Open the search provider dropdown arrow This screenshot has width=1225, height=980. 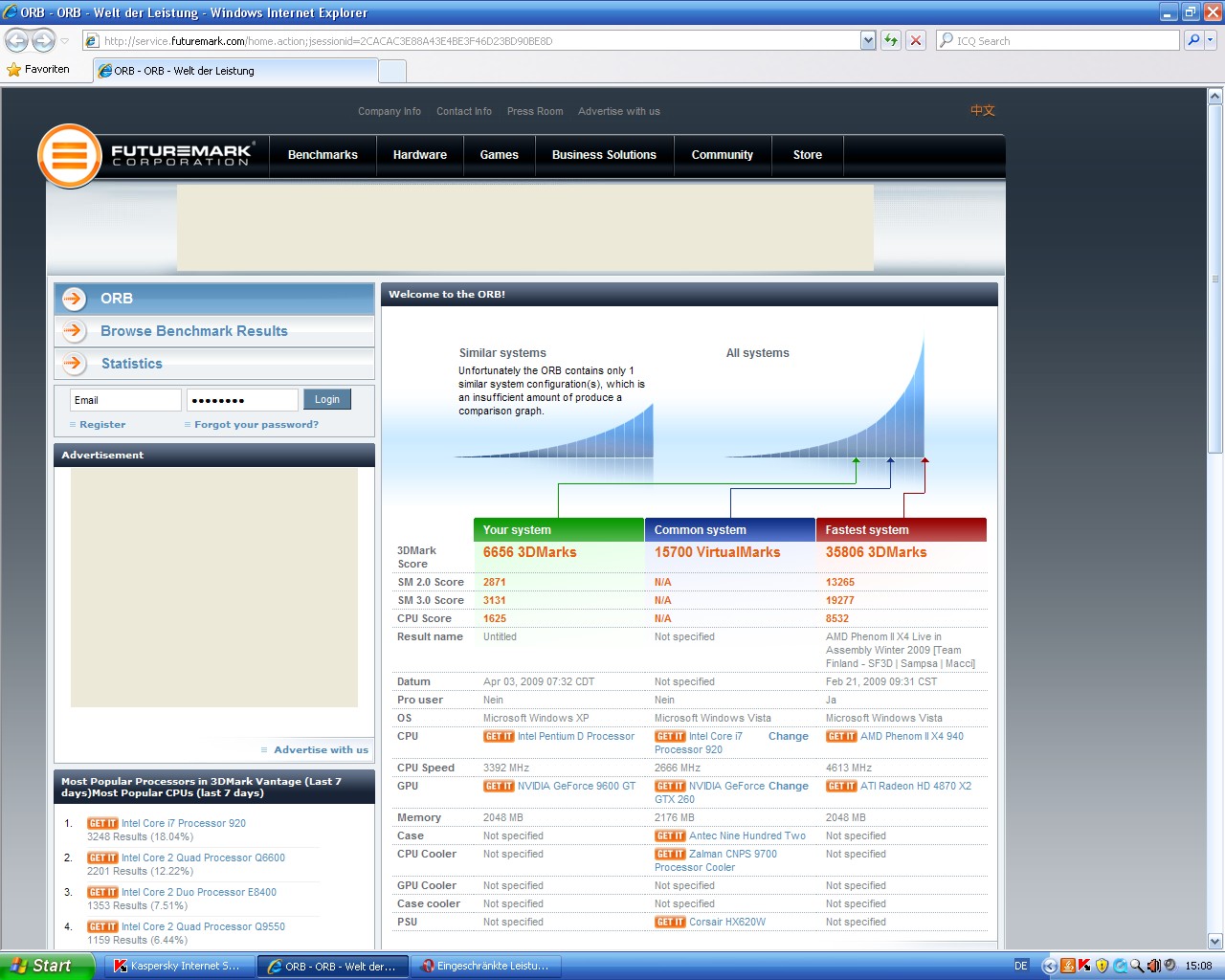(1211, 40)
